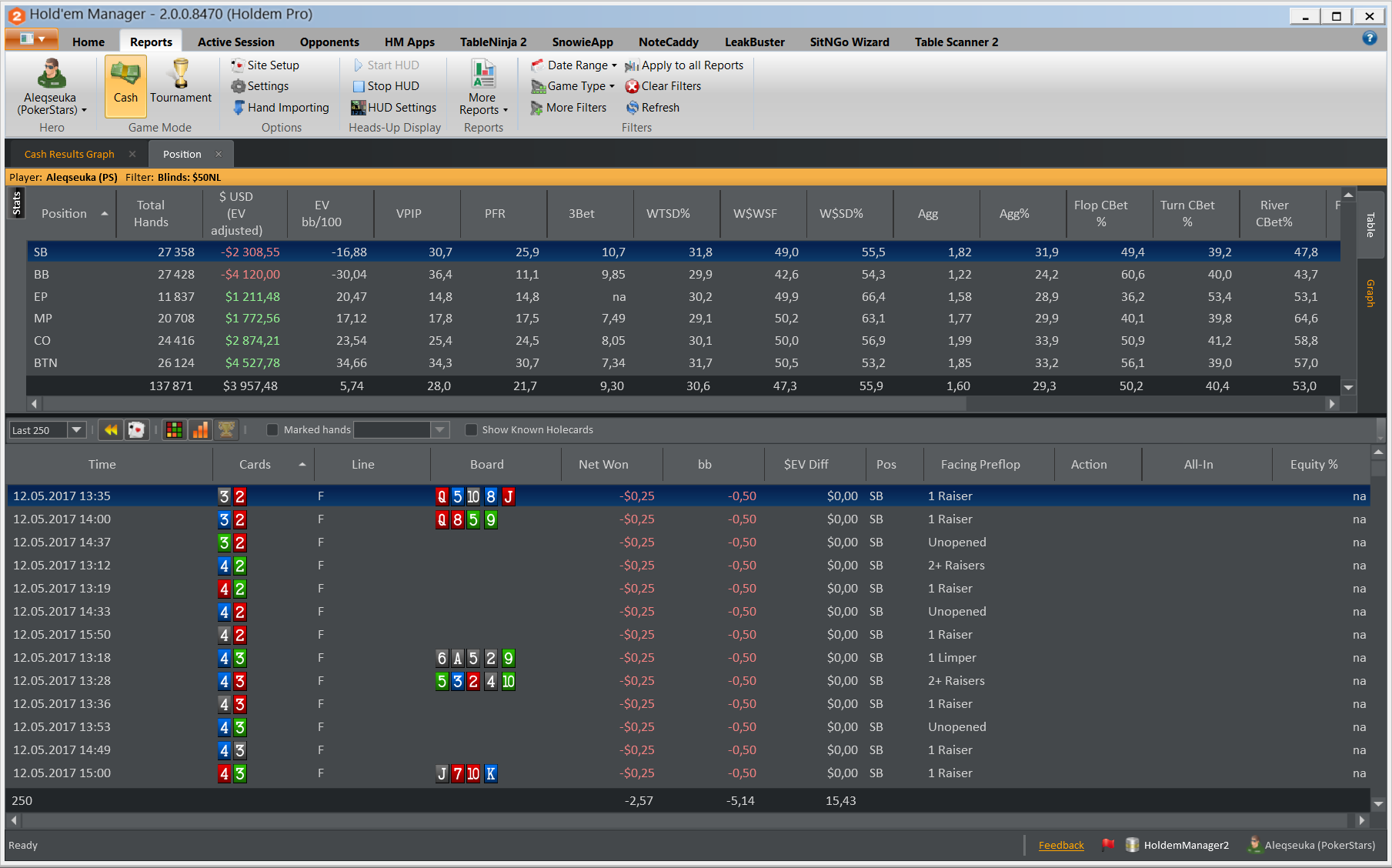Image resolution: width=1392 pixels, height=868 pixels.
Task: Clear all filters
Action: [663, 86]
